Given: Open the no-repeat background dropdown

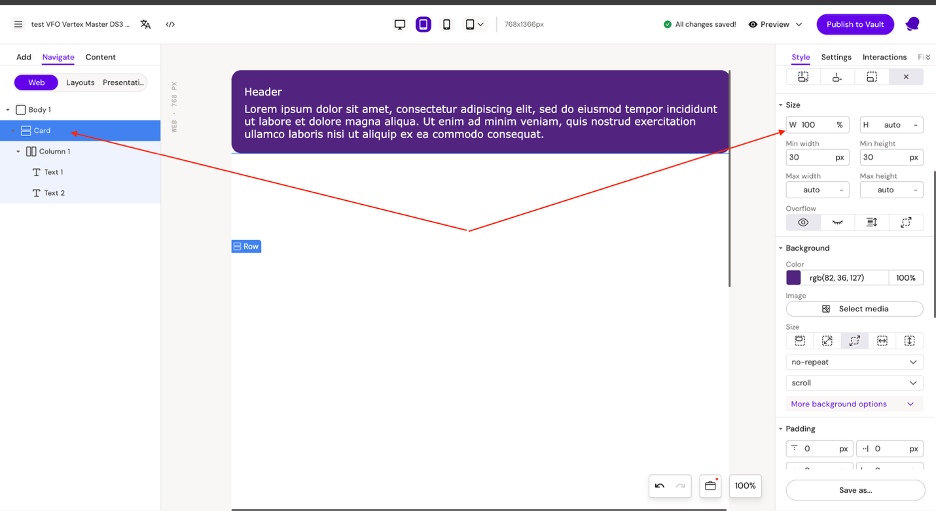Looking at the screenshot, I should 854,362.
